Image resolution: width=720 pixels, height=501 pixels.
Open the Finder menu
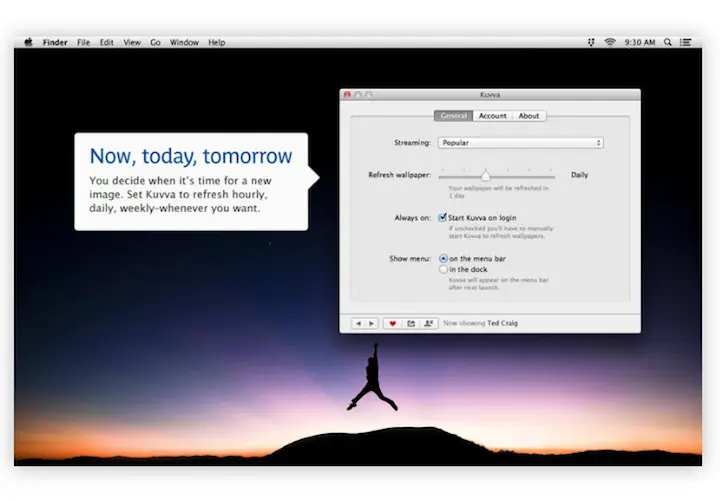click(x=55, y=42)
